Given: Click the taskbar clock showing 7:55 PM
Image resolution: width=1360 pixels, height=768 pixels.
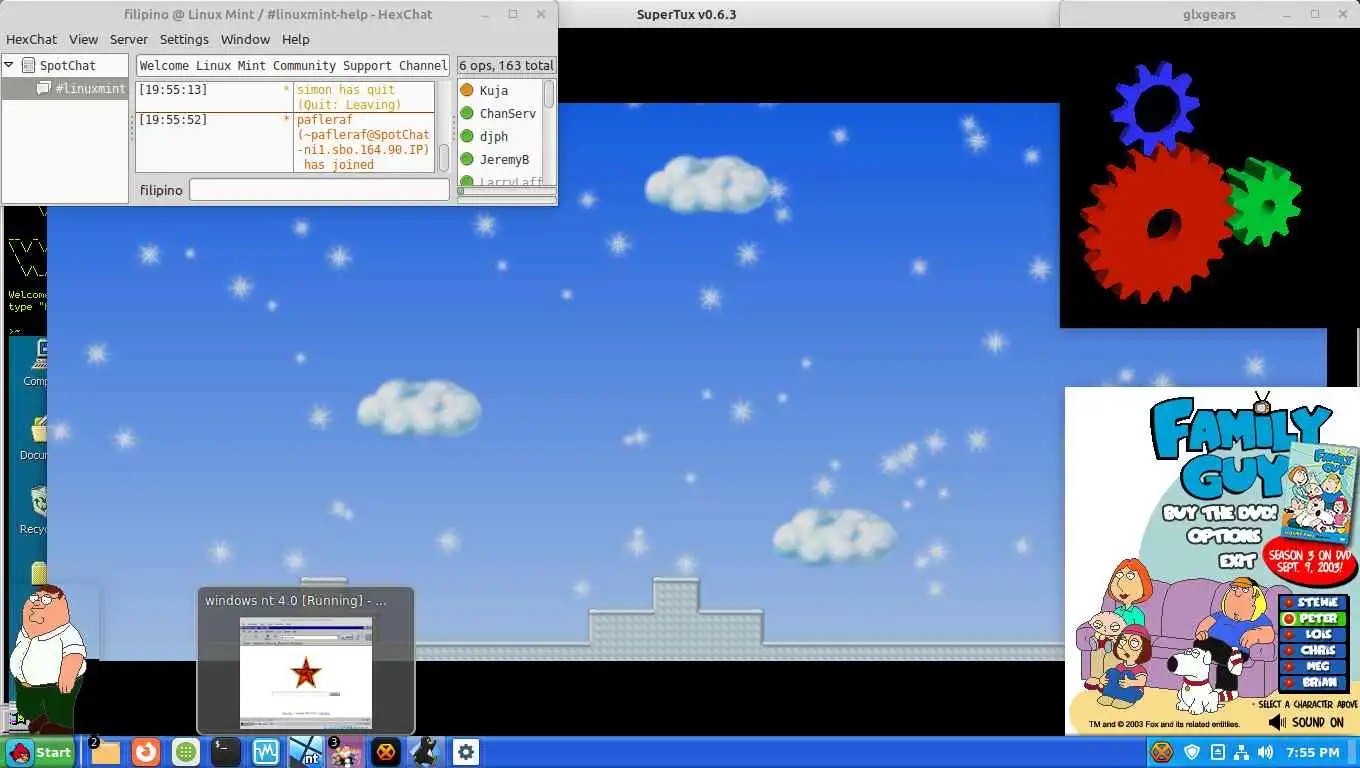Looking at the screenshot, I should (1312, 752).
